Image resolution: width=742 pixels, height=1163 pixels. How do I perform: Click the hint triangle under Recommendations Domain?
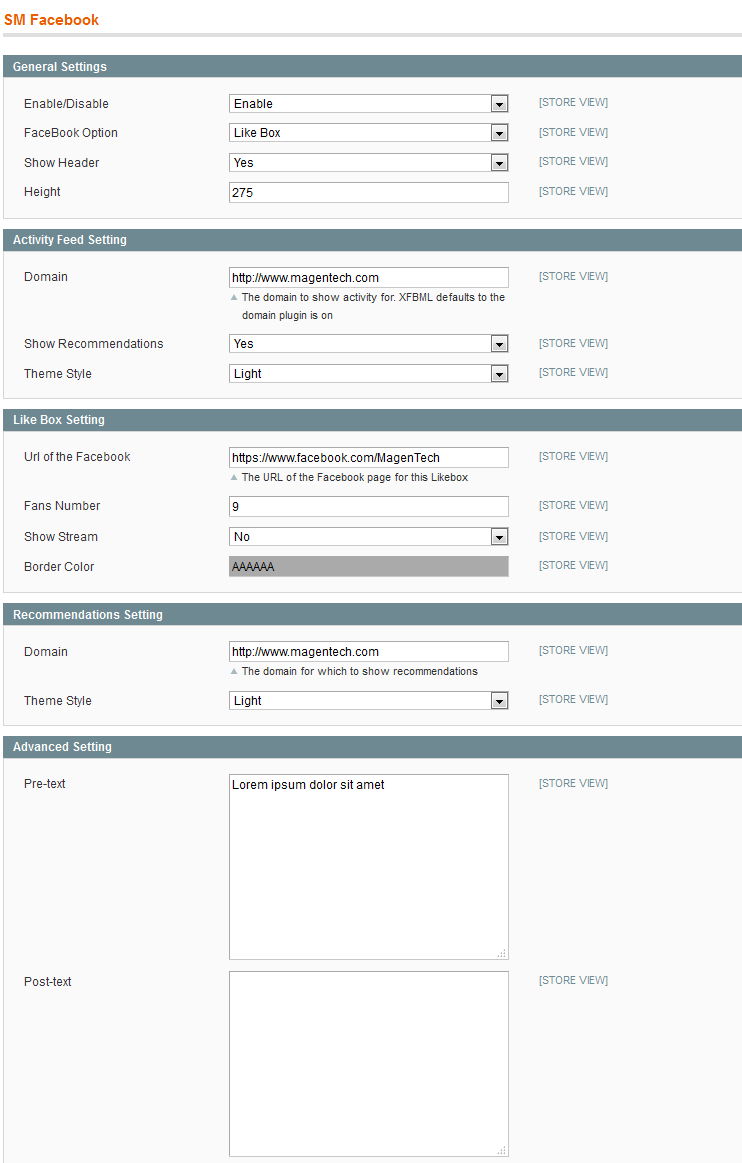(234, 671)
